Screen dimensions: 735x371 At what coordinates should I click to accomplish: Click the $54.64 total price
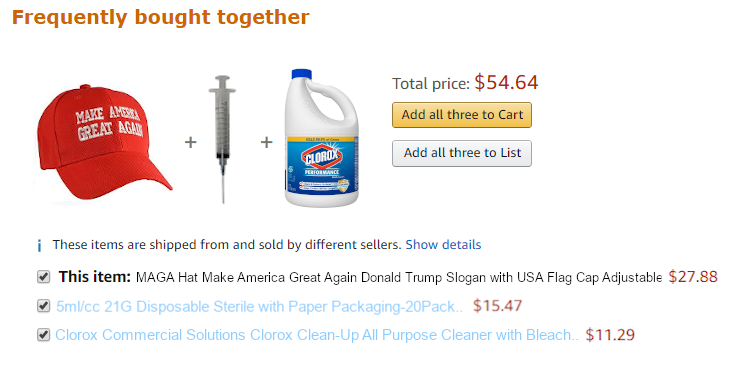coord(506,83)
